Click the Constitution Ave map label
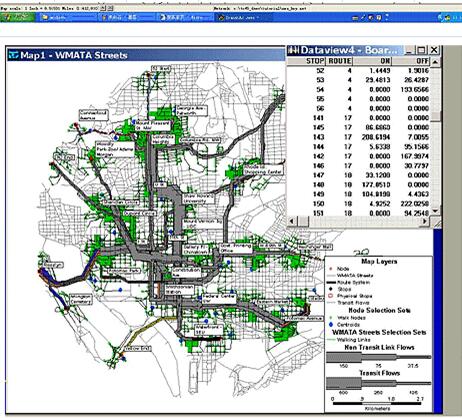Image resolution: width=462 pixels, height=418 pixels. point(187,272)
